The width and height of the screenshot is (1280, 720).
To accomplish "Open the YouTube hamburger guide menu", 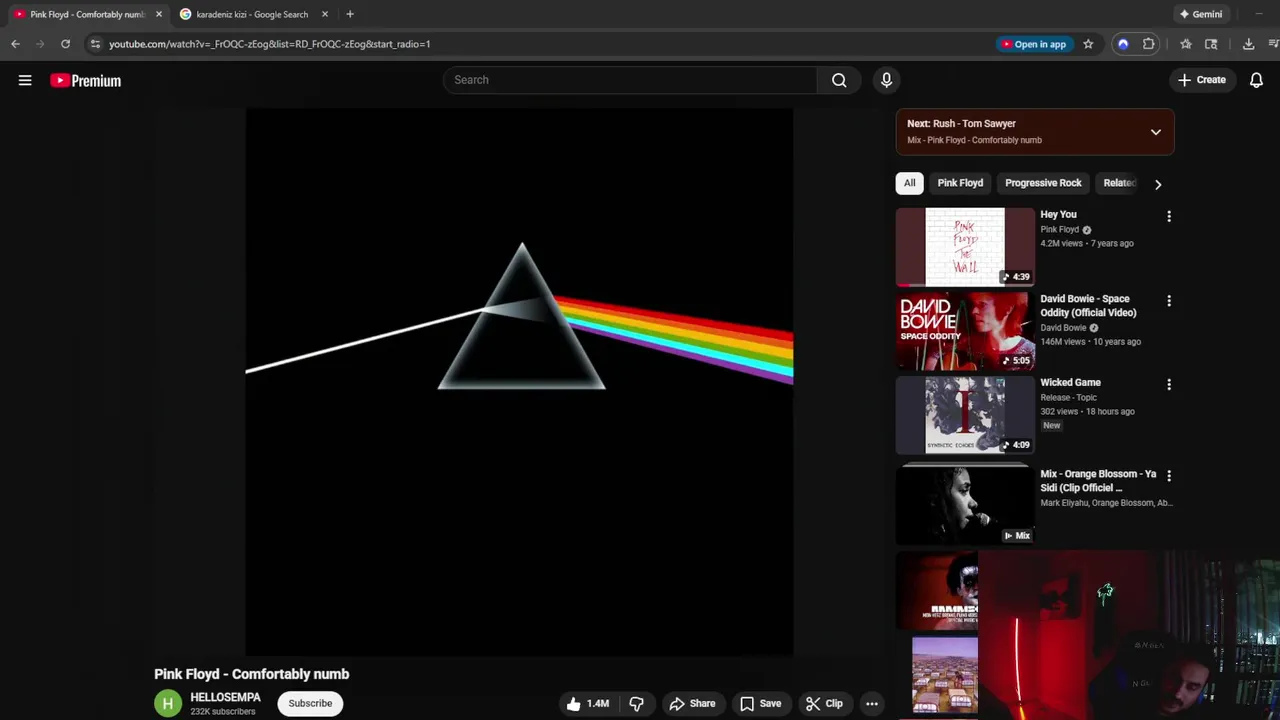I will [x=25, y=80].
